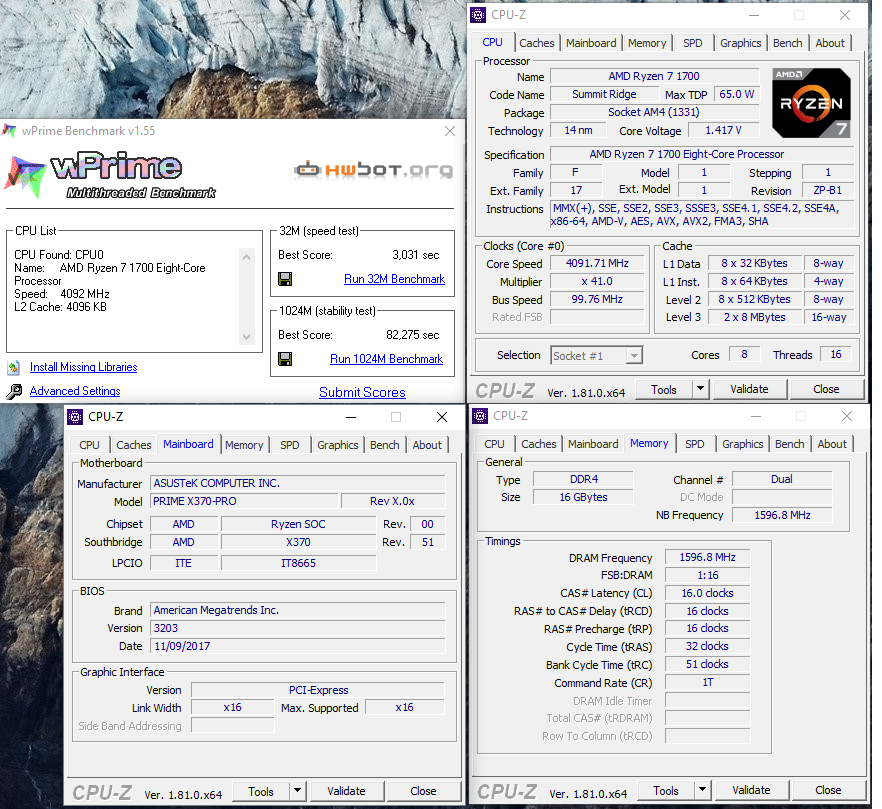Open Bench tab in Memory window

[790, 443]
